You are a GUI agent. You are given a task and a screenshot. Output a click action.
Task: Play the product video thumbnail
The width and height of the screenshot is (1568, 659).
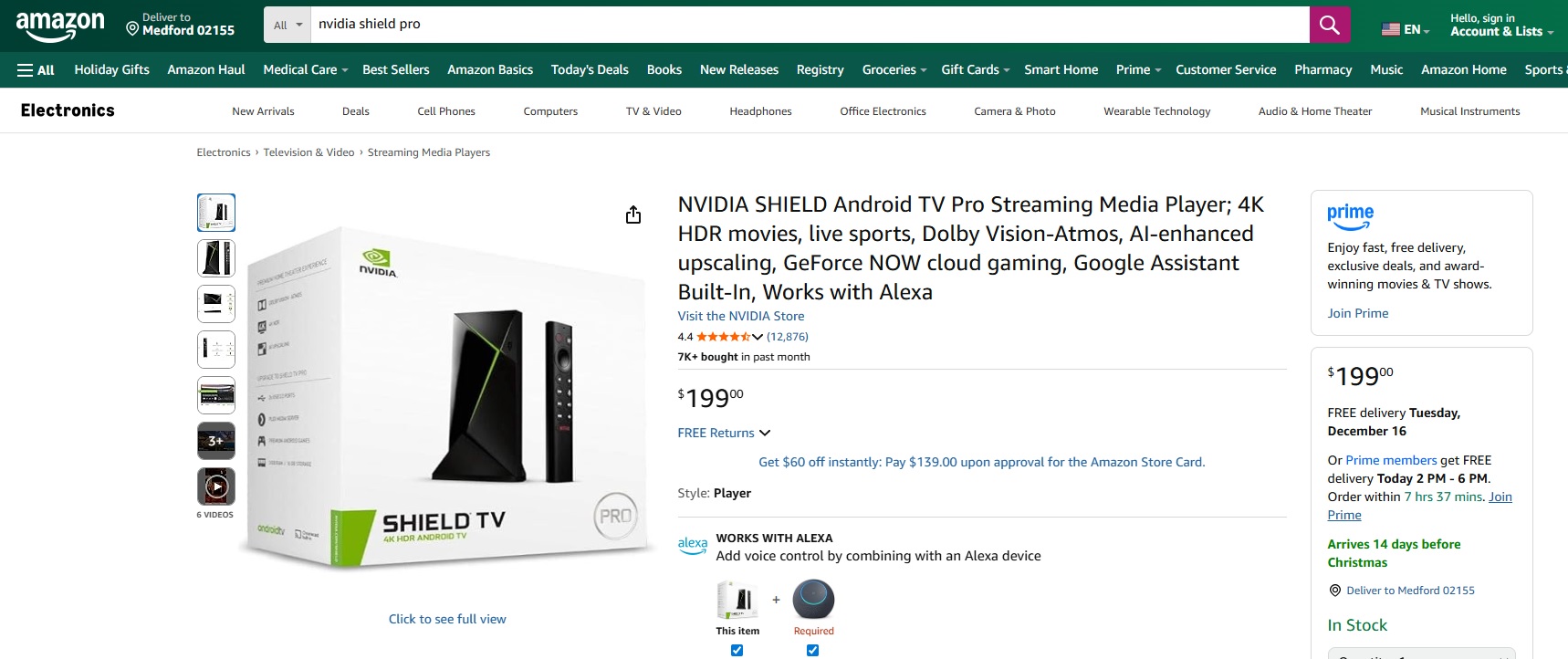coord(216,486)
